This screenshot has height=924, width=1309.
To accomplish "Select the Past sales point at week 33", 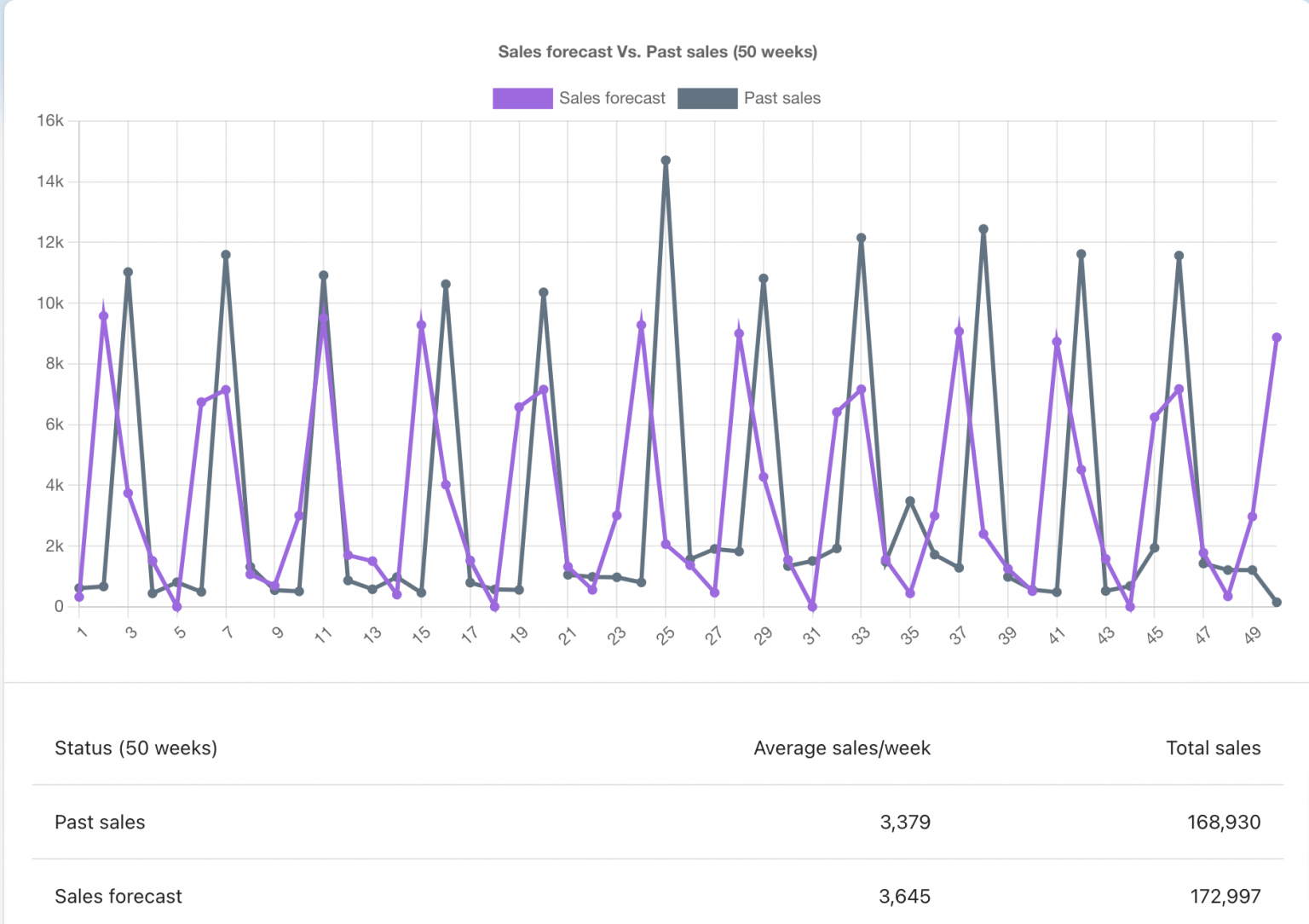I will click(861, 239).
